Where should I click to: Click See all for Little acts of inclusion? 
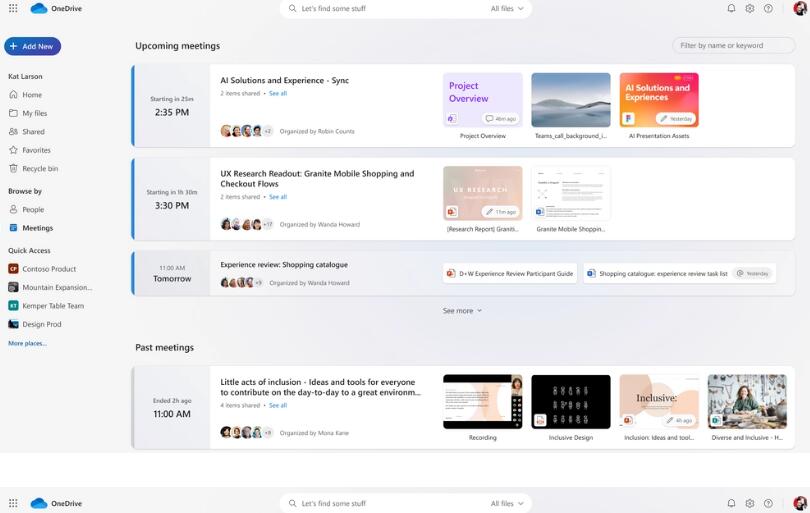[x=278, y=406]
